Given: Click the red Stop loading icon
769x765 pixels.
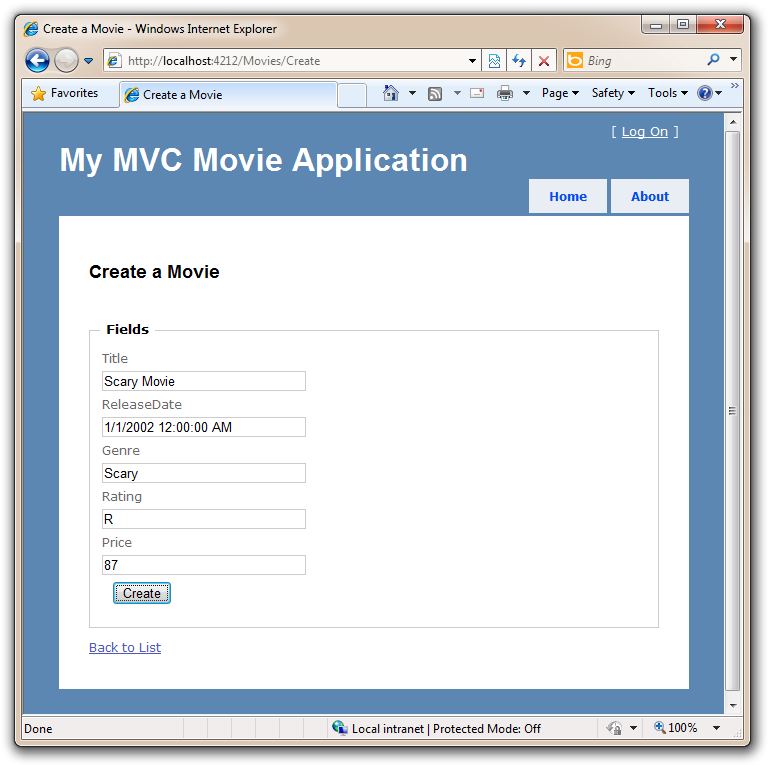Looking at the screenshot, I should pos(544,60).
